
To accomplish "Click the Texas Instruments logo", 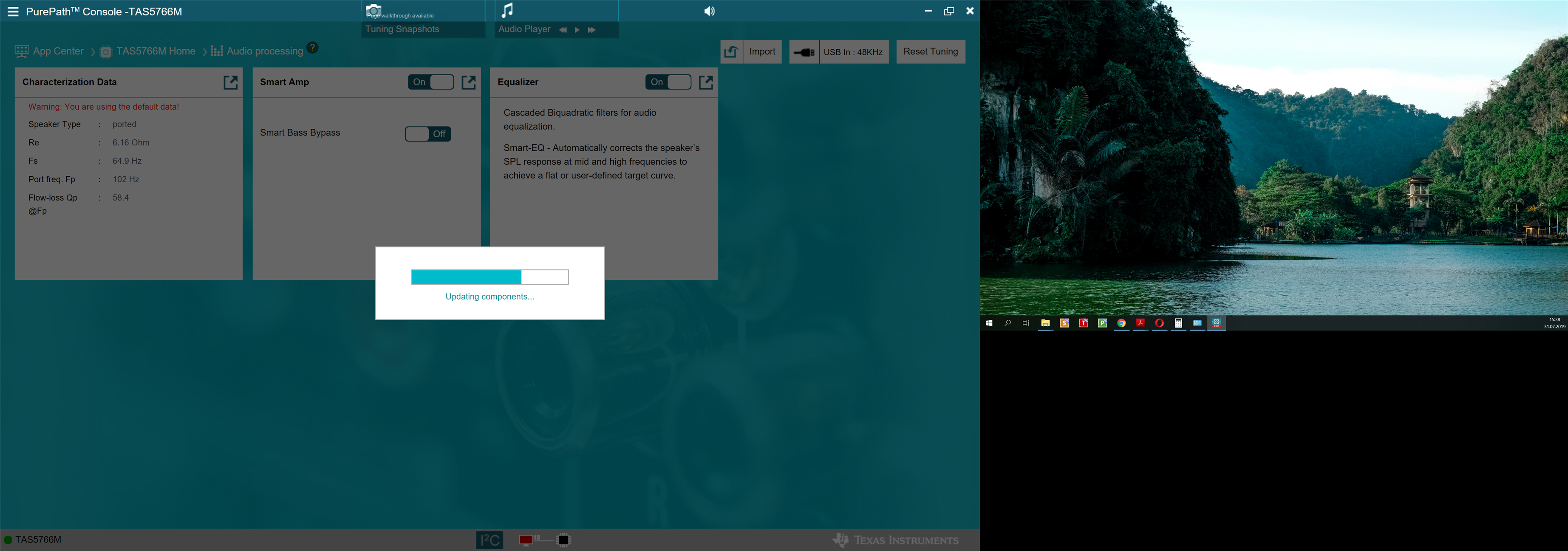I will pos(895,540).
